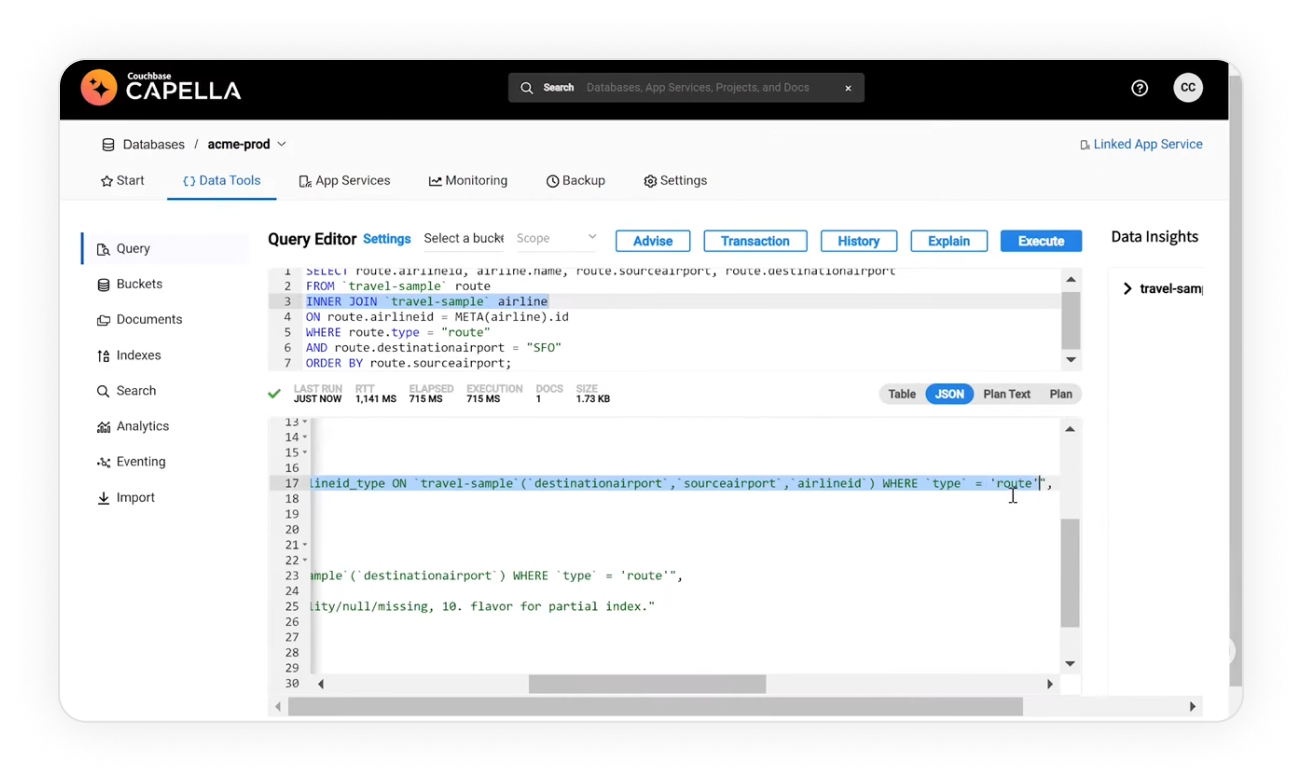Click the ORDER BY route.sourceairport line

click(409, 363)
